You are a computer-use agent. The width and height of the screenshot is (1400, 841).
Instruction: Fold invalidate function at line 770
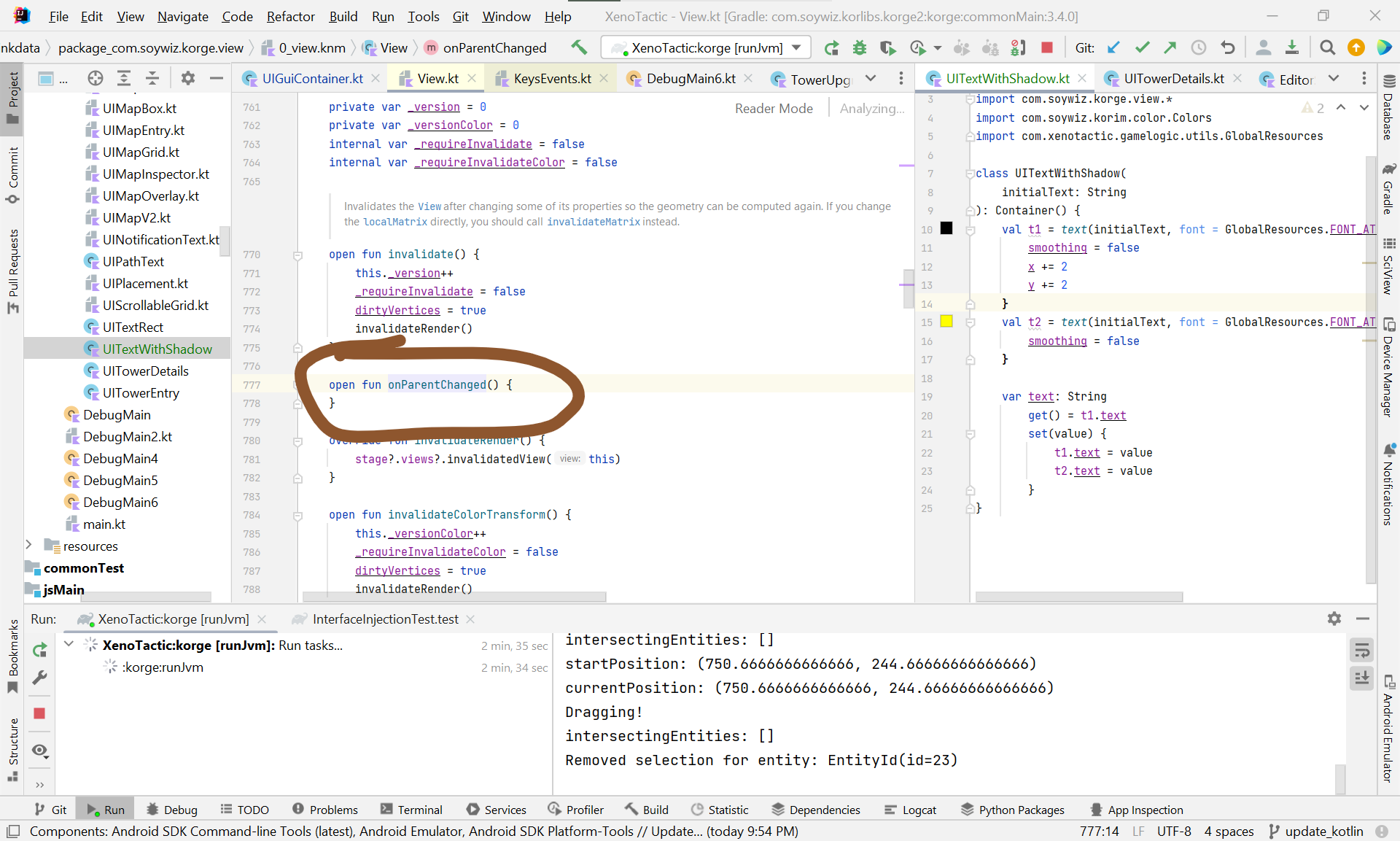click(x=297, y=255)
